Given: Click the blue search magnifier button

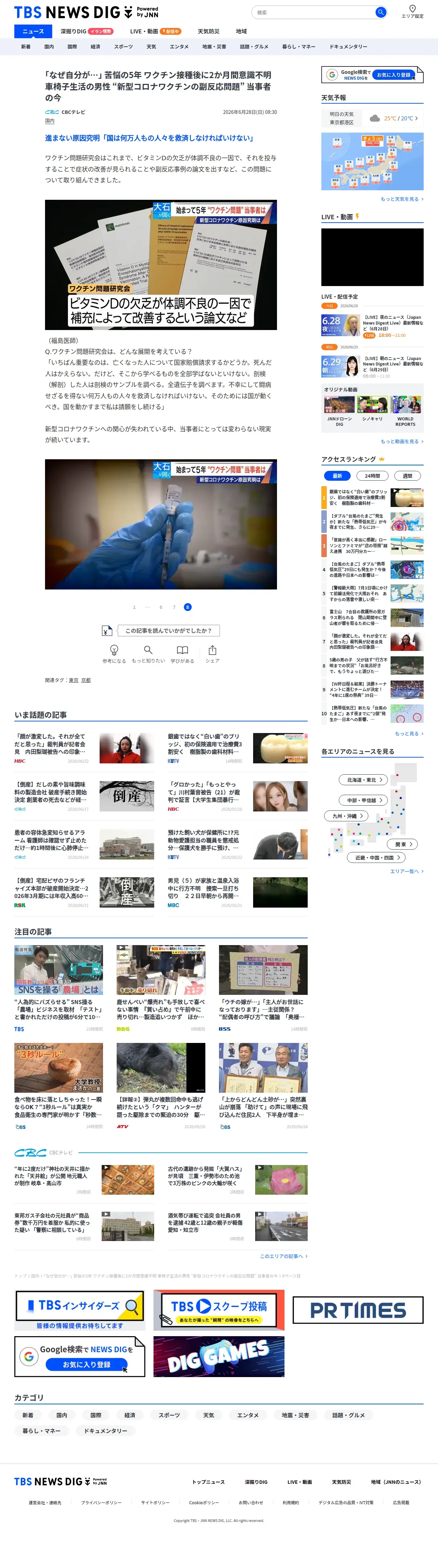Looking at the screenshot, I should pos(381,12).
